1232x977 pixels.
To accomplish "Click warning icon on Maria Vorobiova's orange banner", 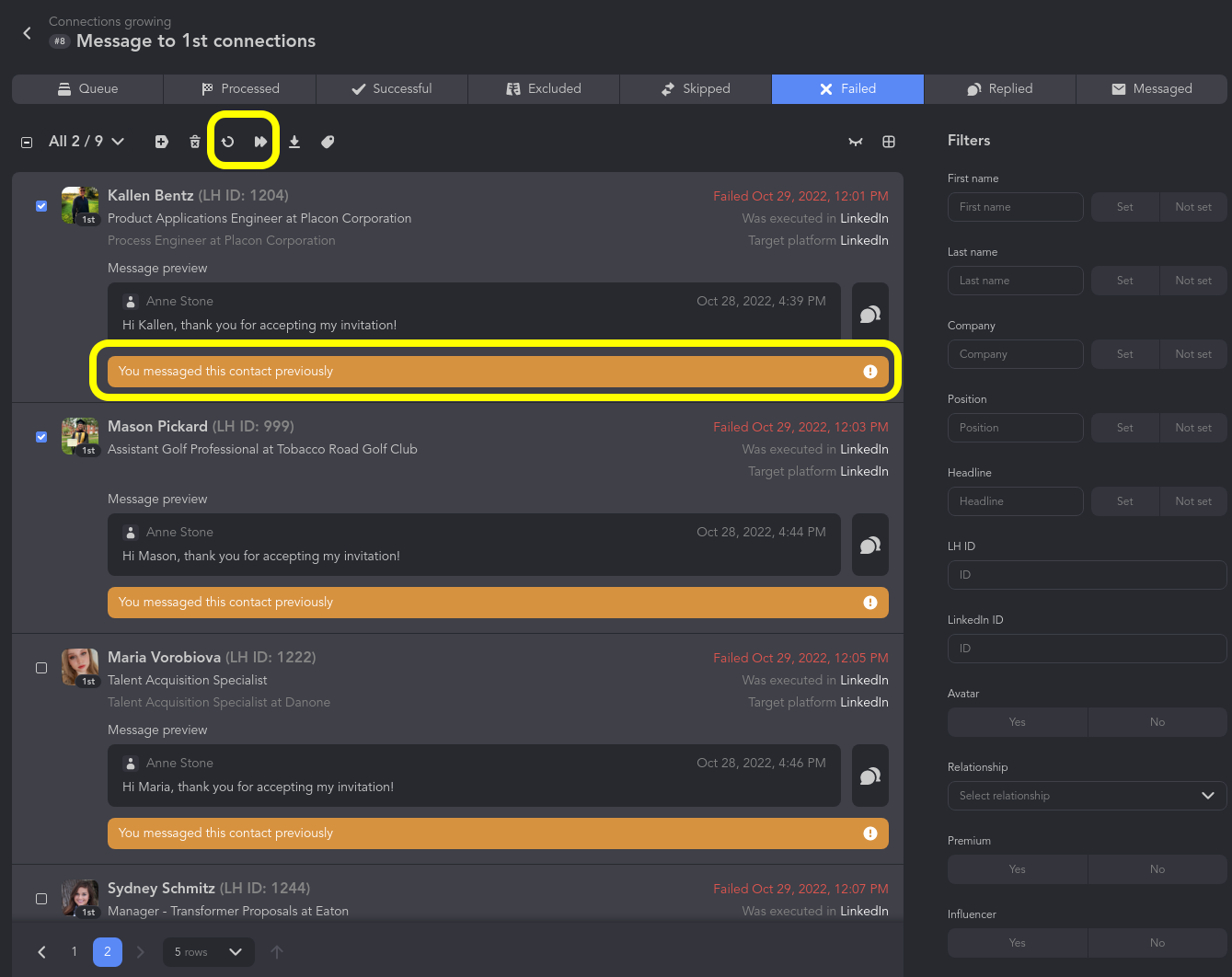I will 870,833.
